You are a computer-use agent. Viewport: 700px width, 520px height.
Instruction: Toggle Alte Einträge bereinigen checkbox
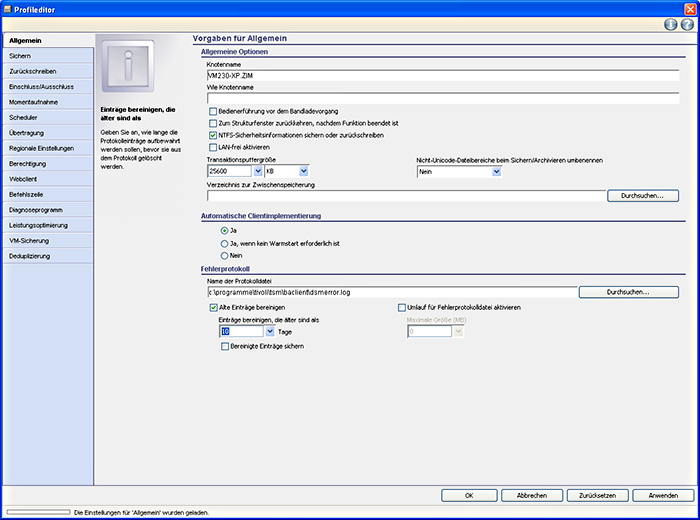pos(213,307)
